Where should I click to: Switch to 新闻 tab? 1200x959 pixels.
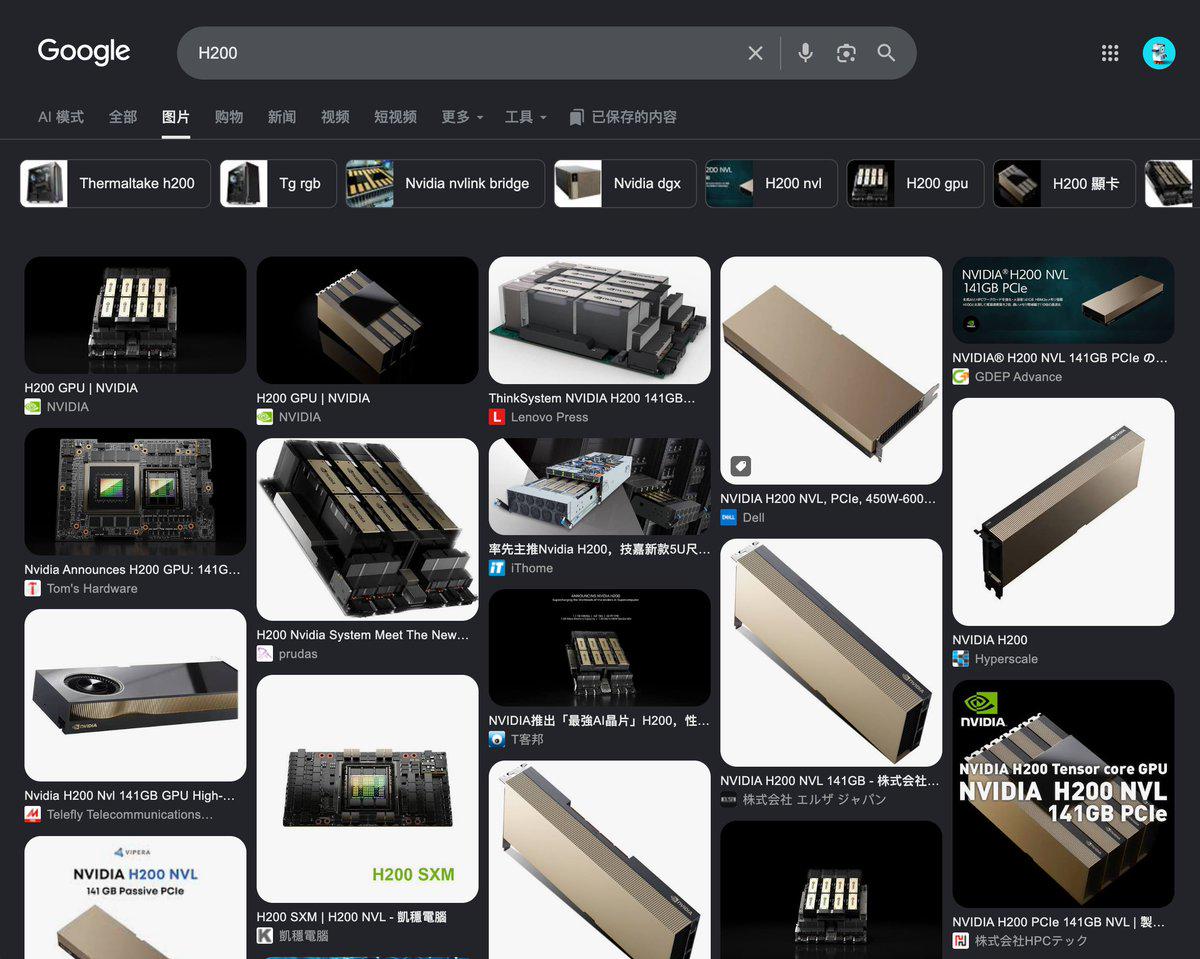click(x=282, y=117)
